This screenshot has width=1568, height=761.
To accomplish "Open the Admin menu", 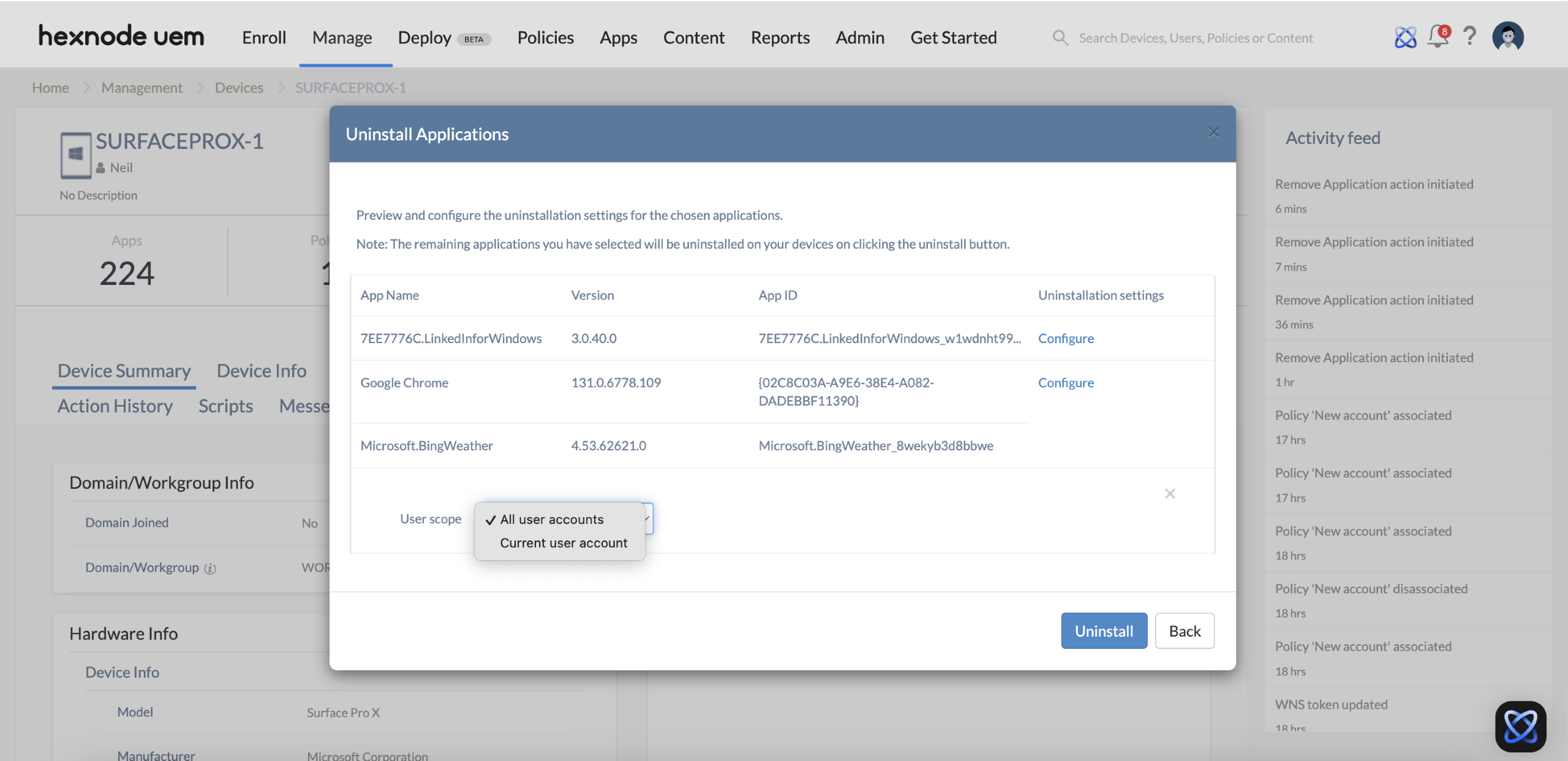I will (x=860, y=37).
